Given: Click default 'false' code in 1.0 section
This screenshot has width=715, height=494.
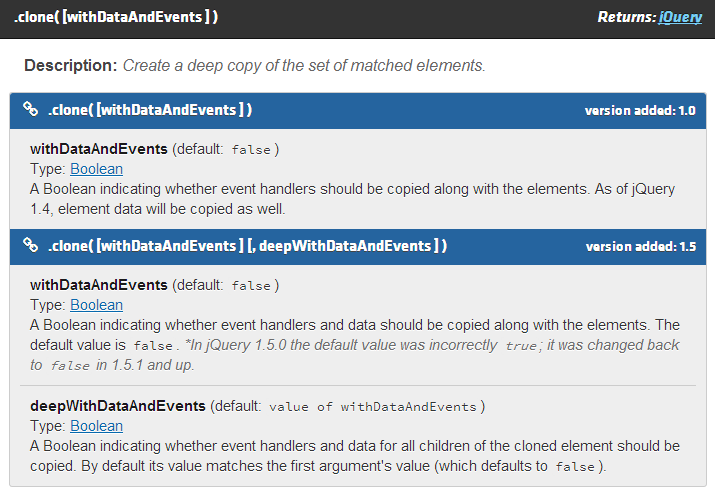Looking at the screenshot, I should tap(251, 150).
